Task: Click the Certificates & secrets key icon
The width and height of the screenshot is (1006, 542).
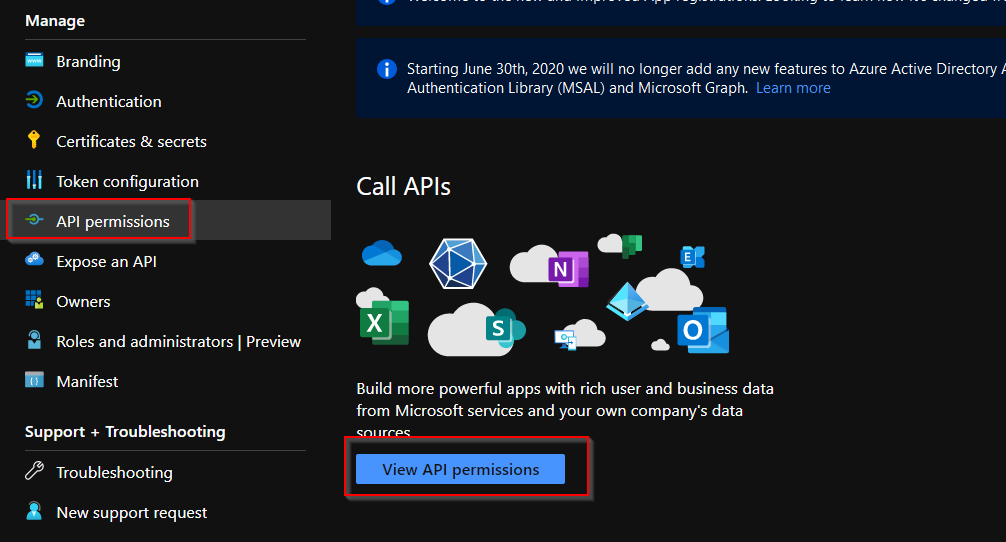Action: coord(35,141)
